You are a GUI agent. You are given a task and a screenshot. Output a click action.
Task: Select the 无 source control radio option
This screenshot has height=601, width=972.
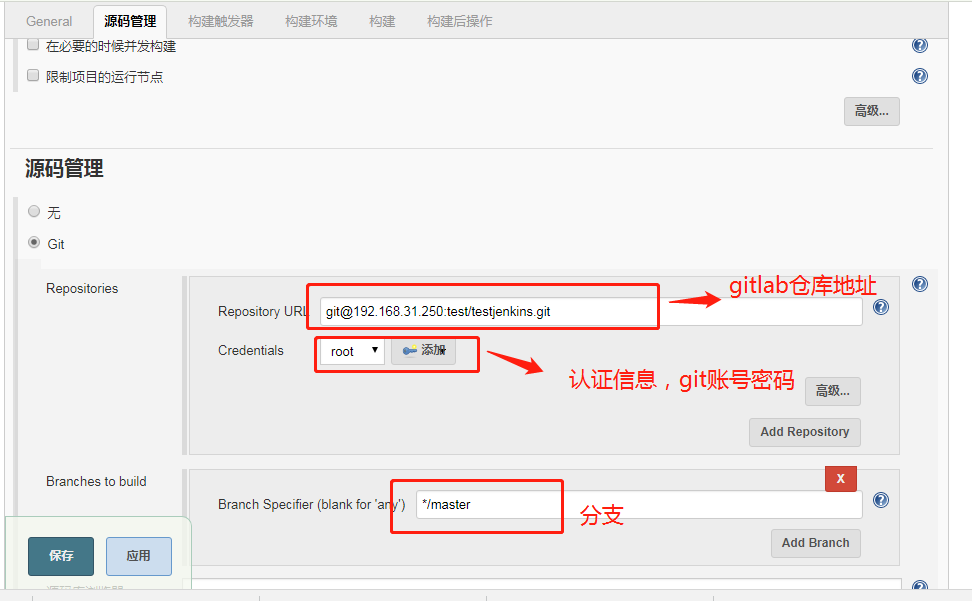click(x=34, y=212)
